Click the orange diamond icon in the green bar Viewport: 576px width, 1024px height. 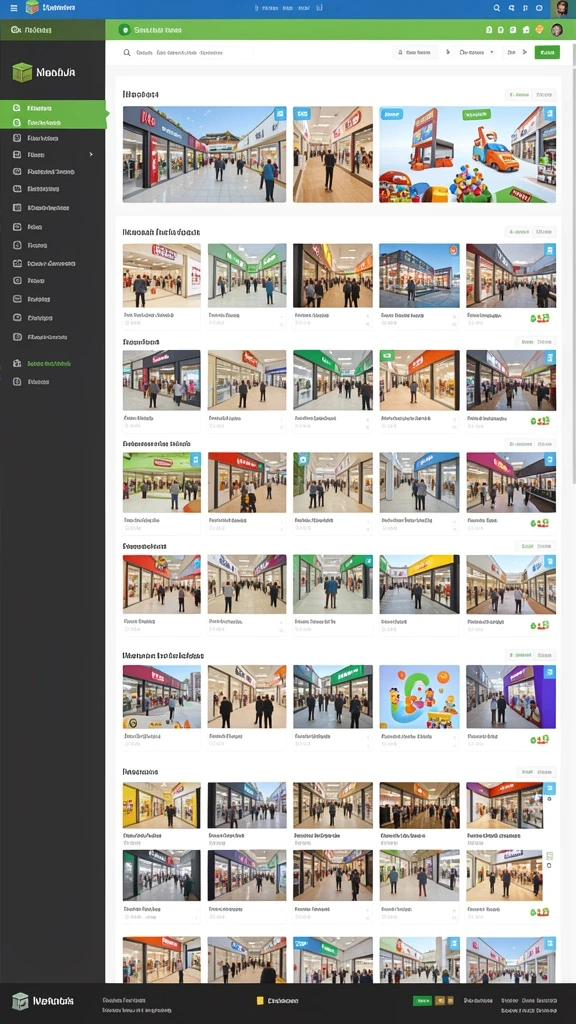pyautogui.click(x=539, y=29)
